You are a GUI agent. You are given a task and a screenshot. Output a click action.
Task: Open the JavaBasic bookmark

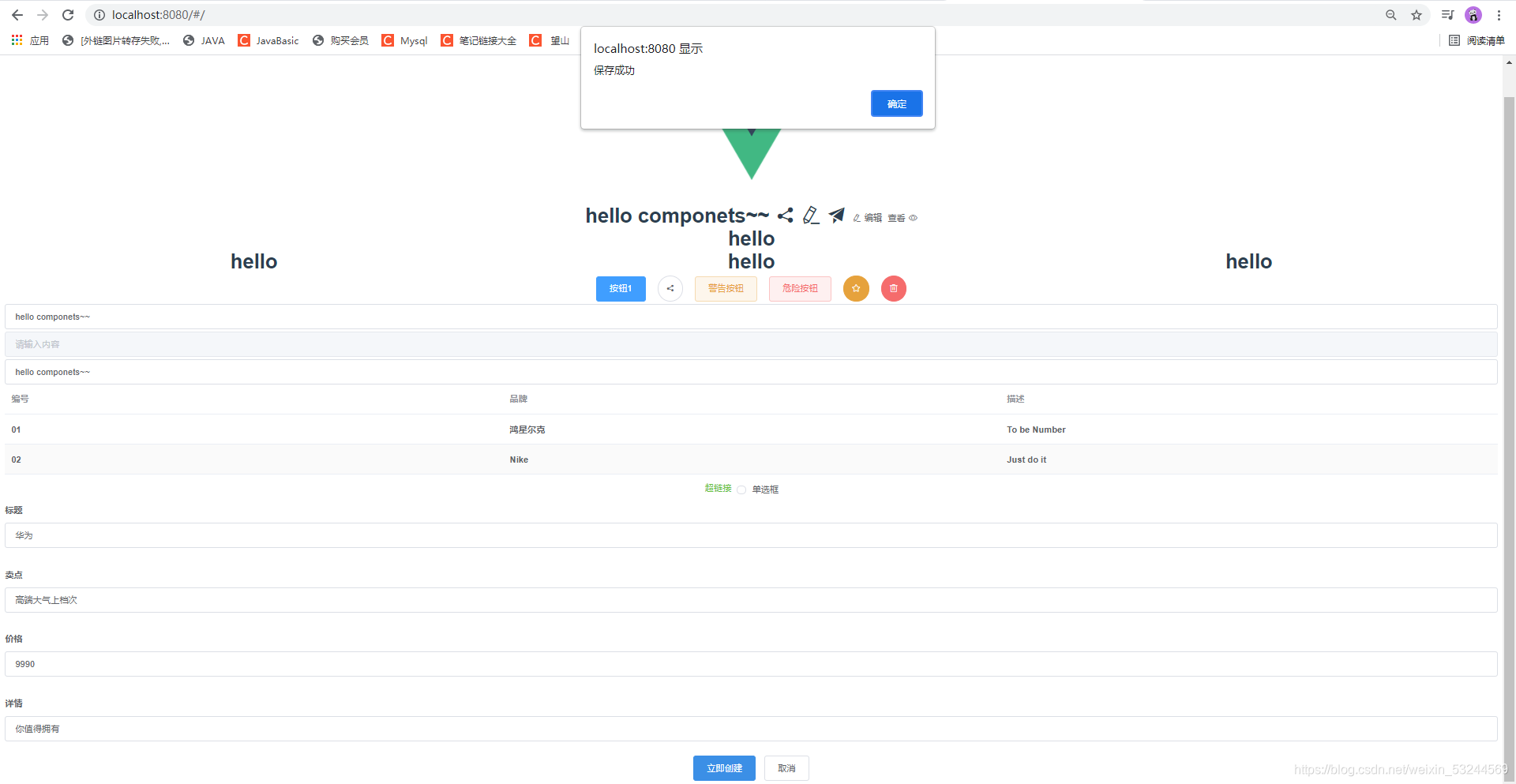(x=268, y=40)
